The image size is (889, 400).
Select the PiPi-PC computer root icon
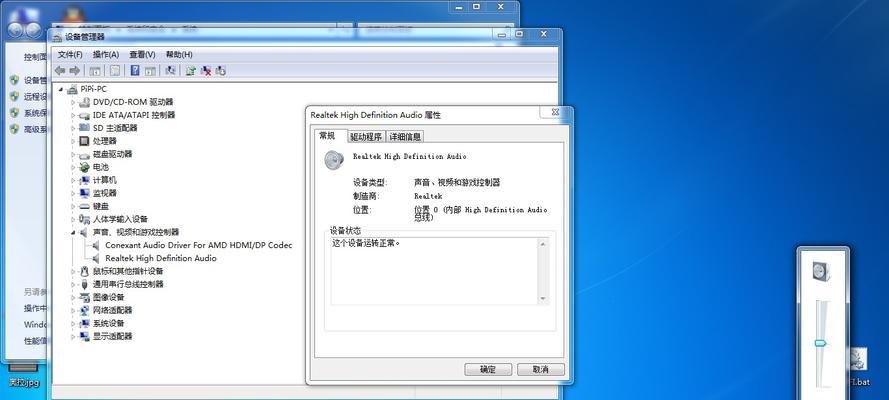click(71, 90)
